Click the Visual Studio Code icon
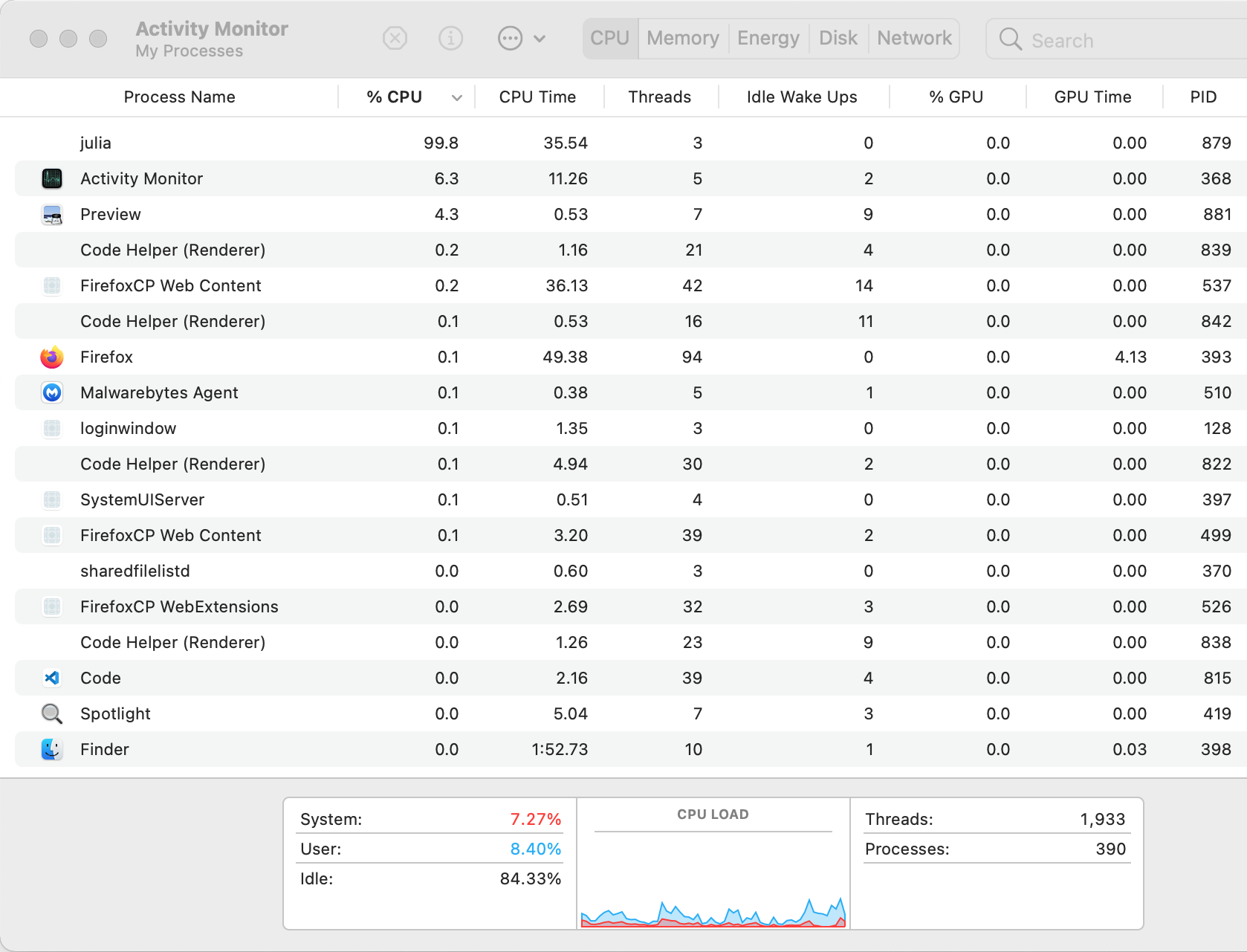This screenshot has width=1247, height=952. coord(51,678)
